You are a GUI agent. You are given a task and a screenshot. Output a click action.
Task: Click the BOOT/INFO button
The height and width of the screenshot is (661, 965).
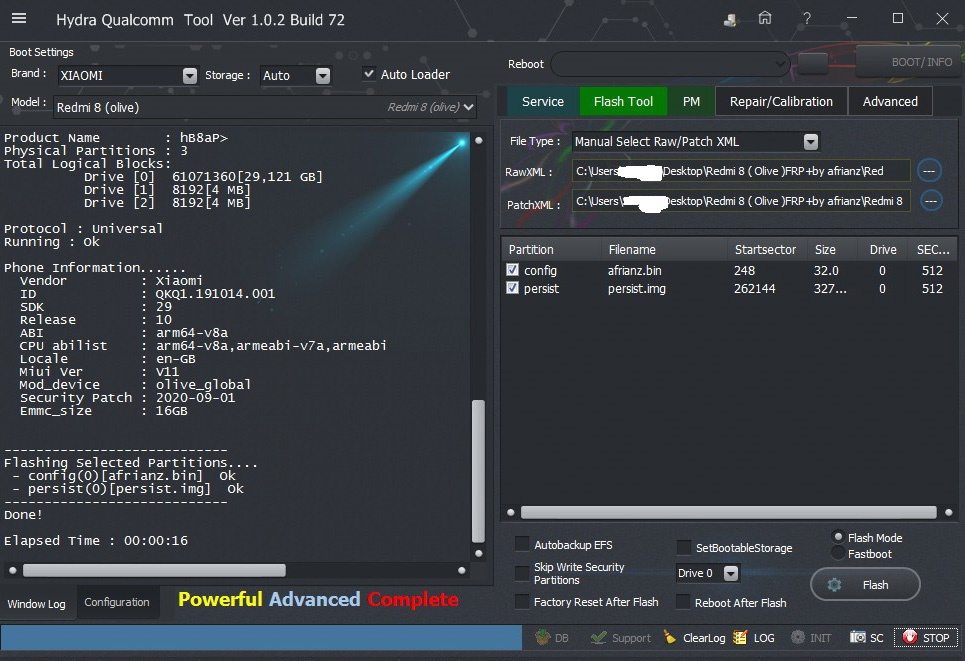tap(908, 62)
